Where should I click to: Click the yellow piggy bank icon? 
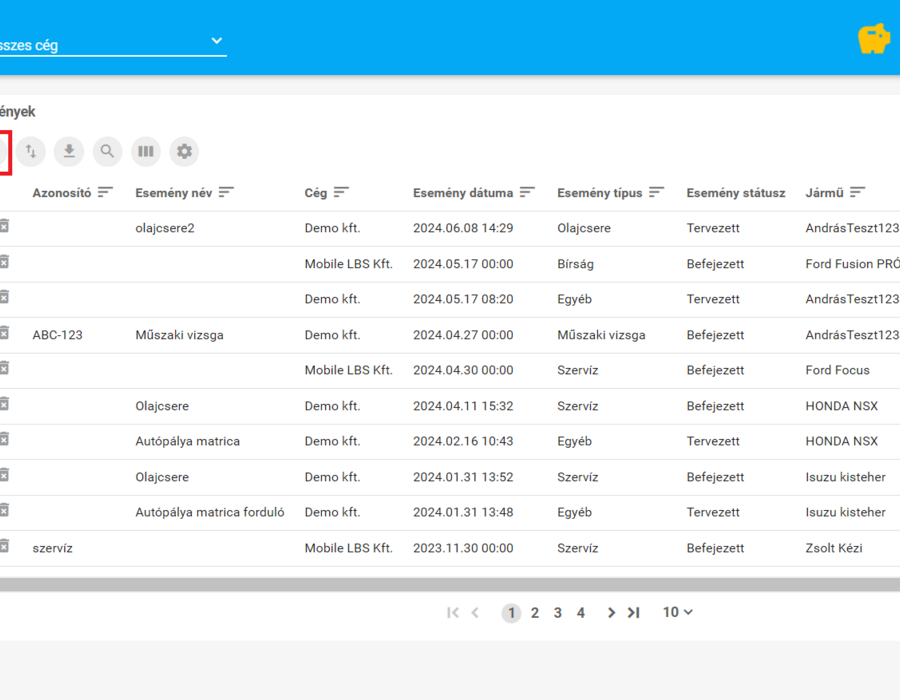pos(874,39)
